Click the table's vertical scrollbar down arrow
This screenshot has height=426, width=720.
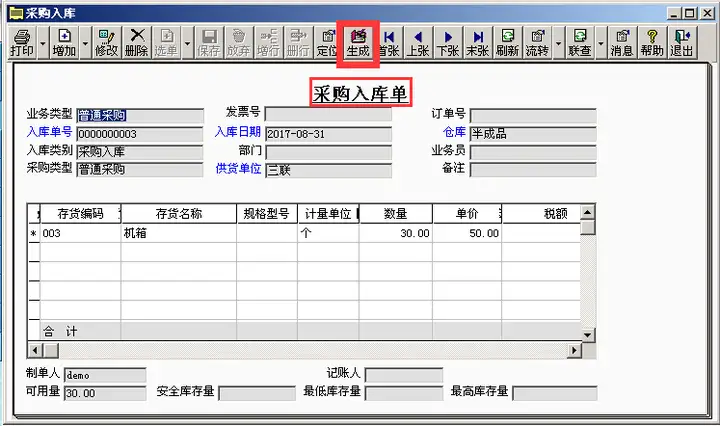[587, 335]
